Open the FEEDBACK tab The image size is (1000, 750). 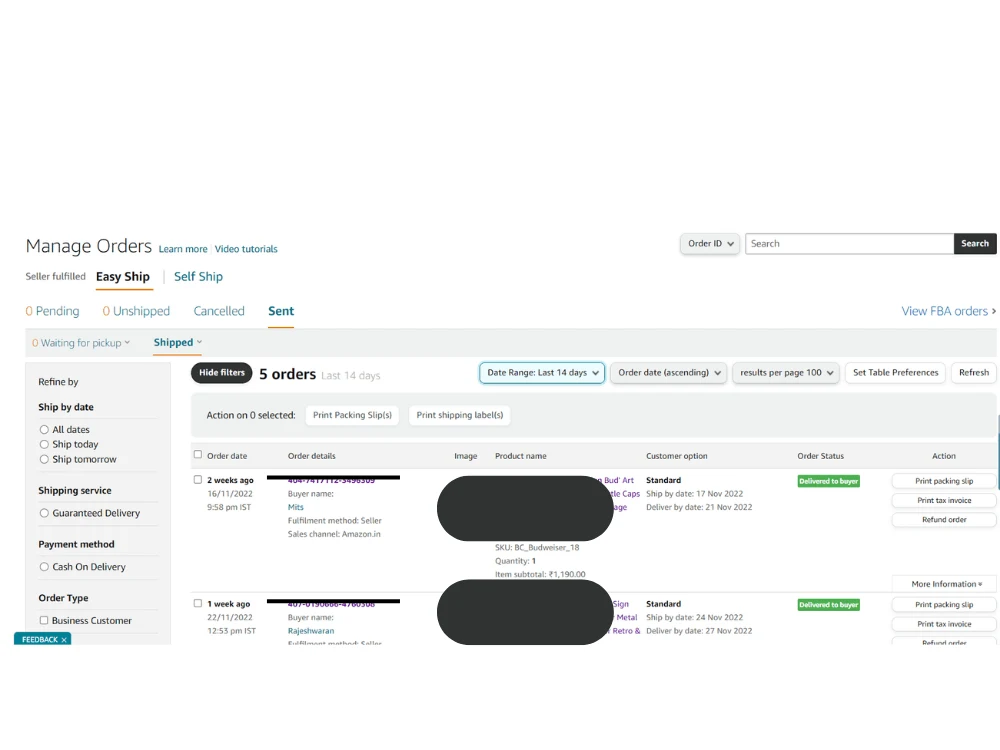coord(40,640)
